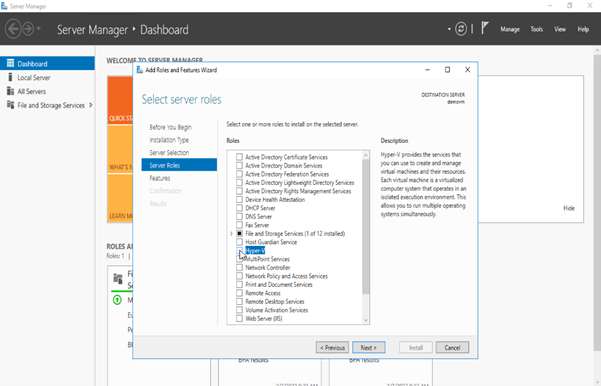The width and height of the screenshot is (601, 386).
Task: Check Active Directory Rights Management Services
Action: point(239,191)
